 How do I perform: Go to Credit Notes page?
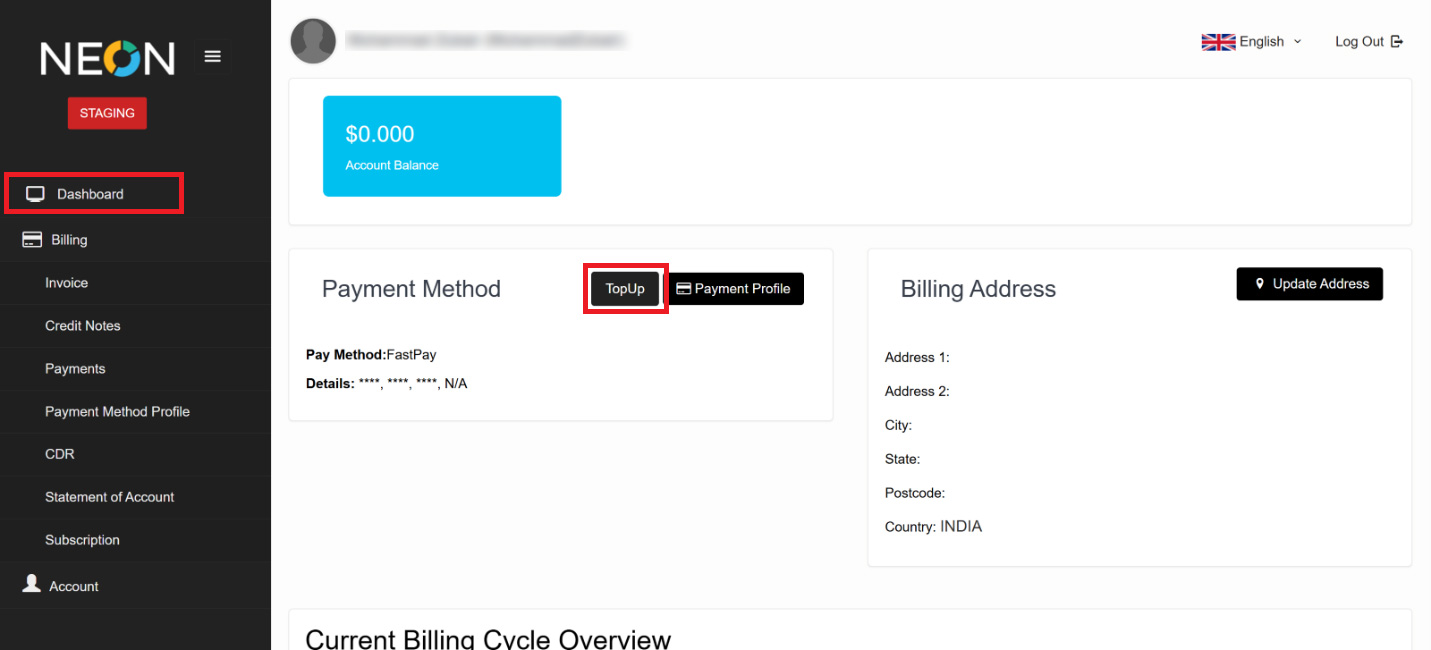point(83,326)
